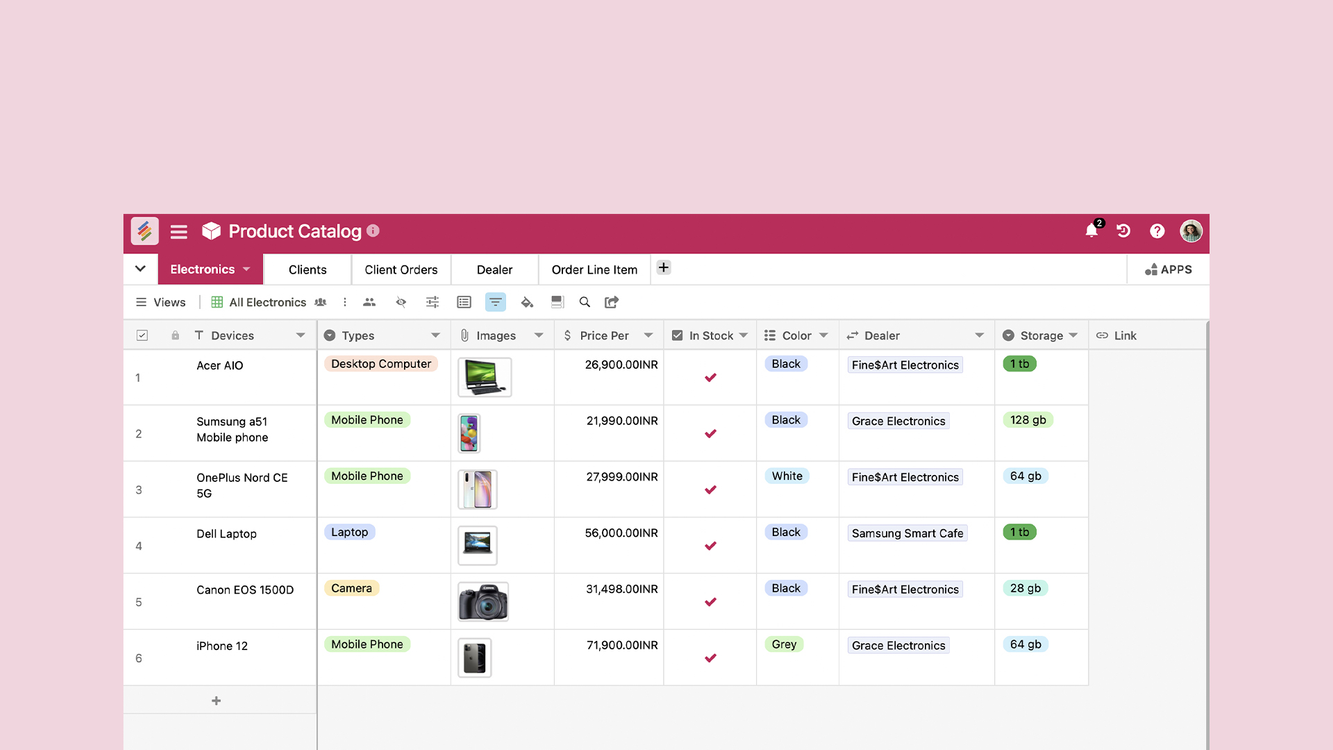Viewport: 1333px width, 750px height.
Task: Switch to the Dealer tab
Action: (x=494, y=269)
